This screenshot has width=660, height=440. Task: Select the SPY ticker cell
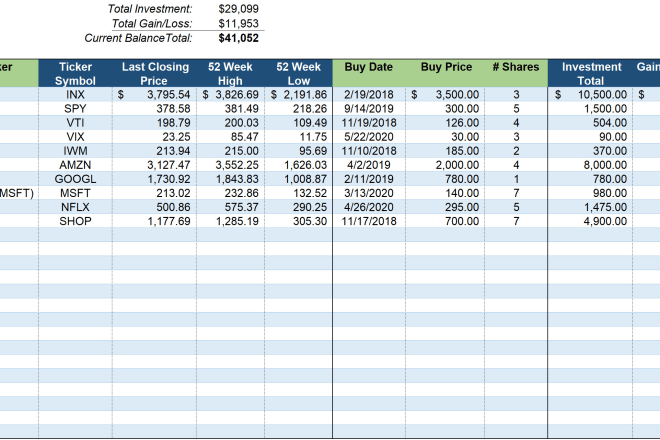coord(75,109)
